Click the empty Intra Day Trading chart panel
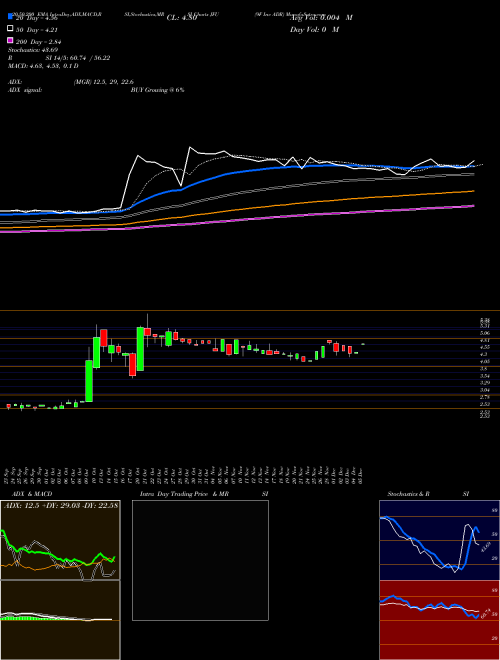Screen dimensions: 500x660 200,560
